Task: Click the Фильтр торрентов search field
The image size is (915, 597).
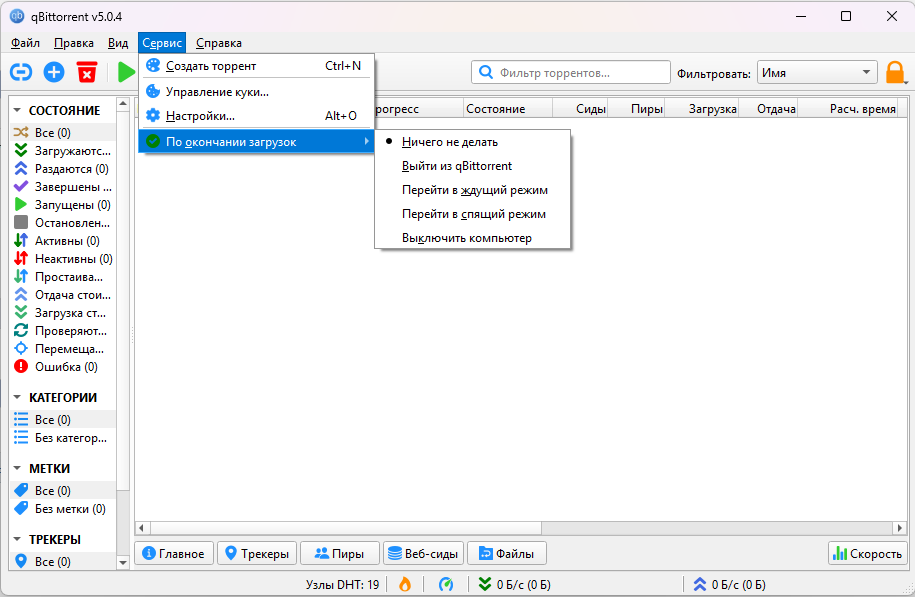Action: pos(571,72)
